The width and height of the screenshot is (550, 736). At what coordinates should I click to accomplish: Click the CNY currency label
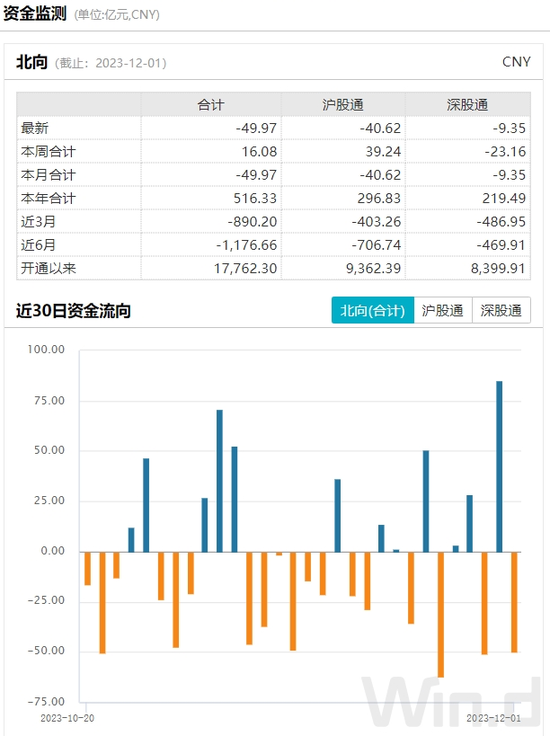(516, 62)
